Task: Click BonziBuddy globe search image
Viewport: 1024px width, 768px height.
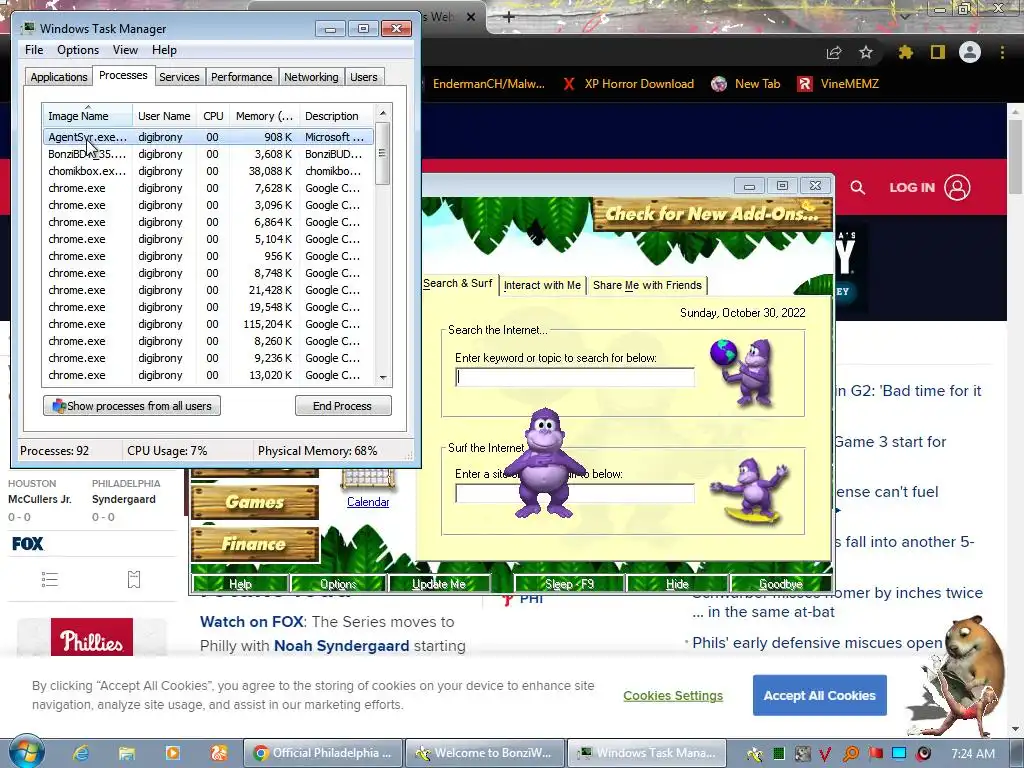Action: coord(744,372)
